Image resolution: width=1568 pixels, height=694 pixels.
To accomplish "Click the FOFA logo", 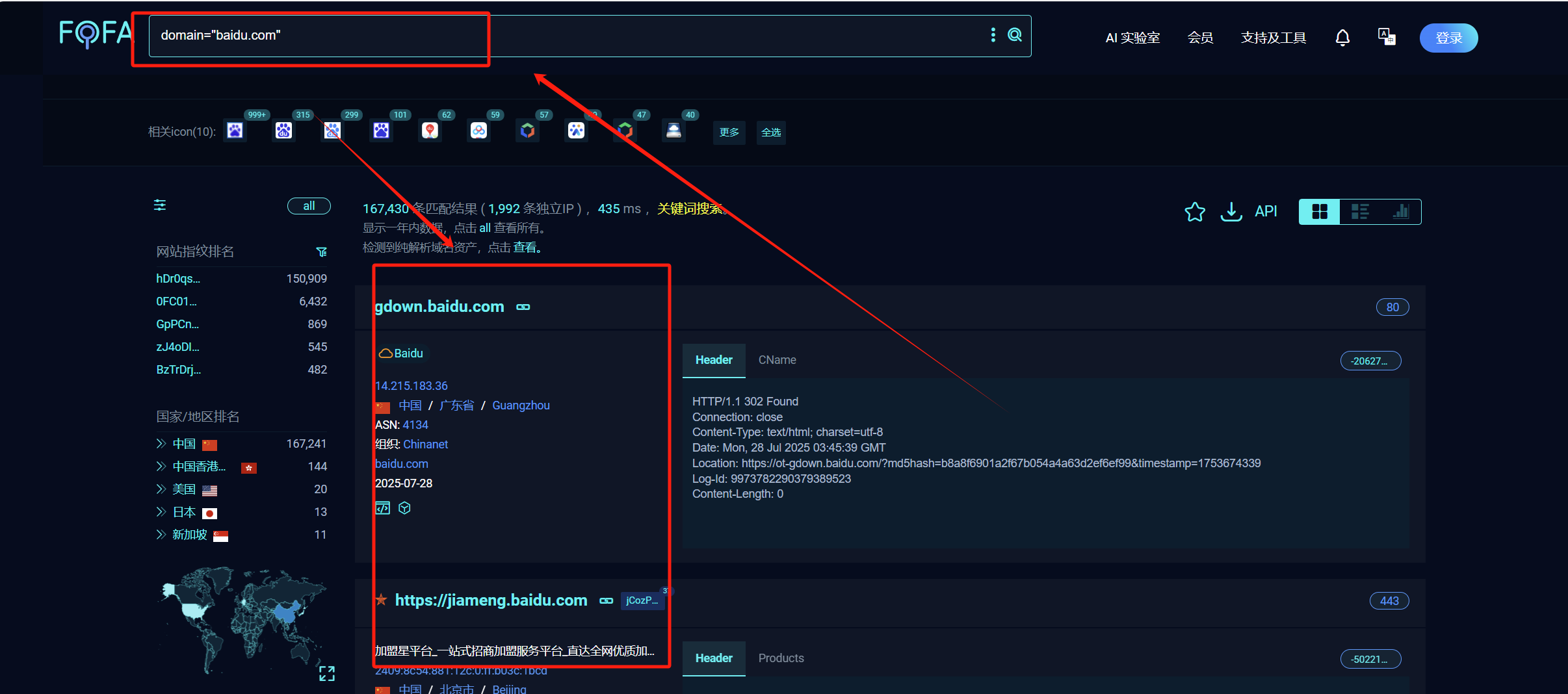I will point(96,34).
